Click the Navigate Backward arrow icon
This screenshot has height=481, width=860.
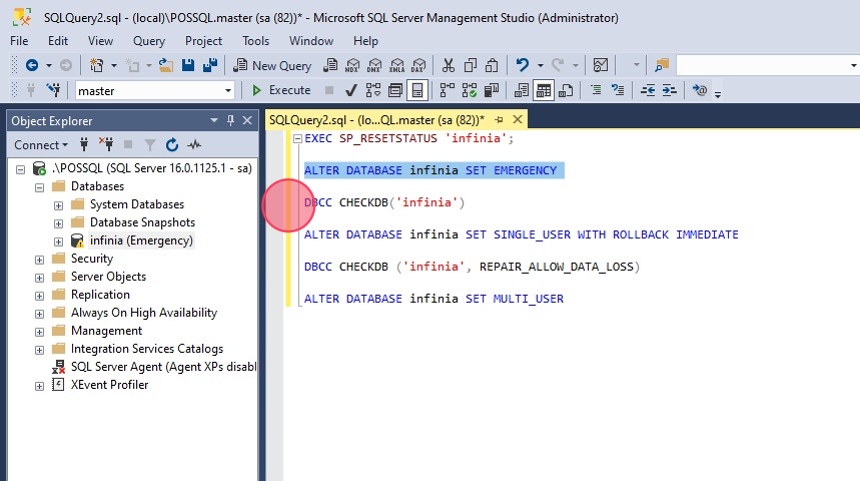click(x=32, y=66)
